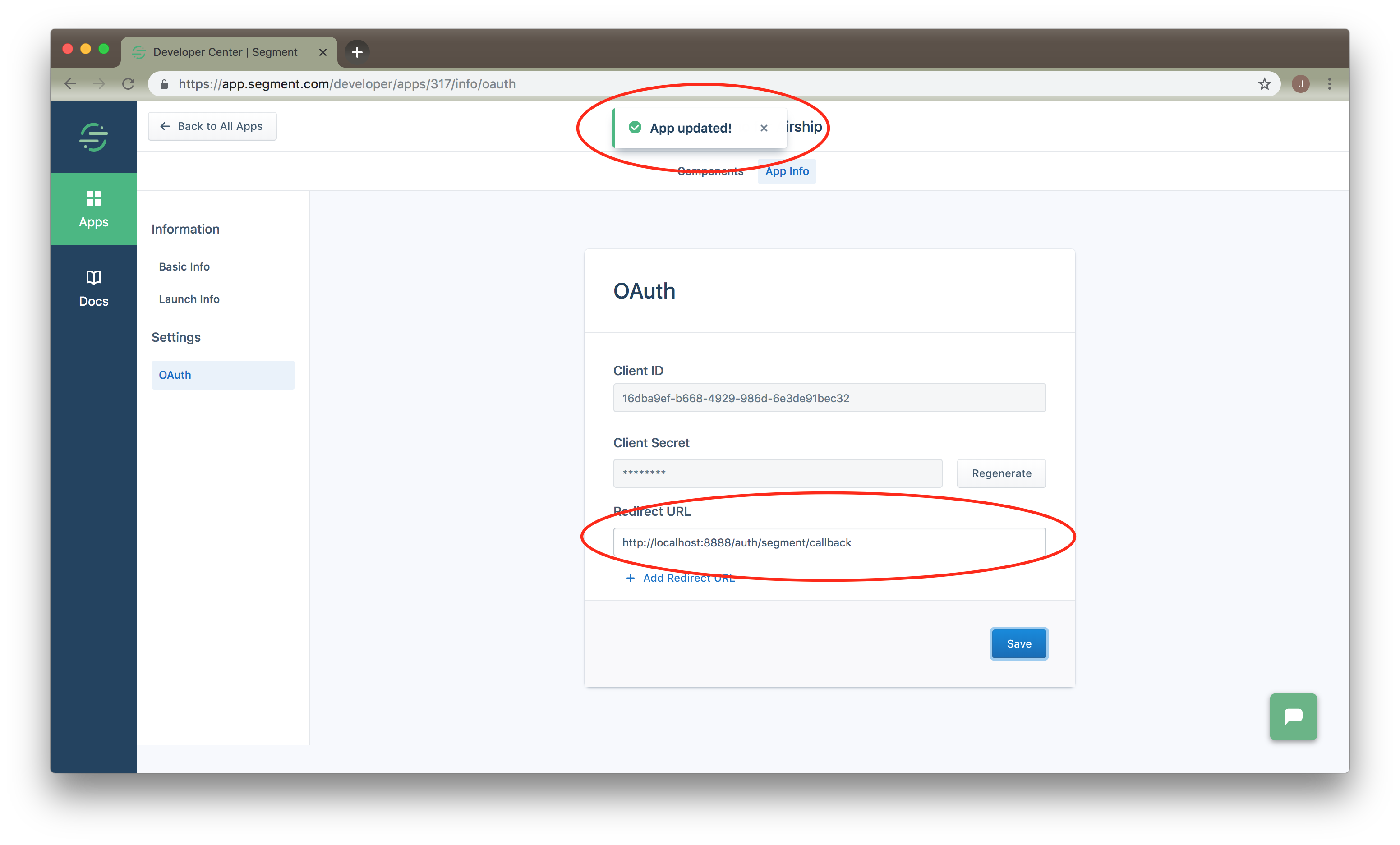Select the App Info tab
This screenshot has height=845, width=1400.
click(786, 171)
